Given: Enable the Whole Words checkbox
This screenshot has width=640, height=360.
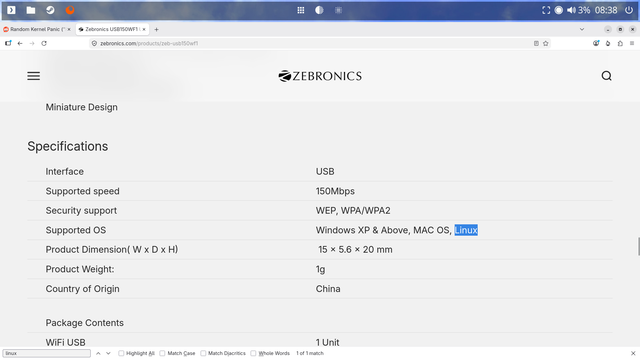Looking at the screenshot, I should coord(253,353).
